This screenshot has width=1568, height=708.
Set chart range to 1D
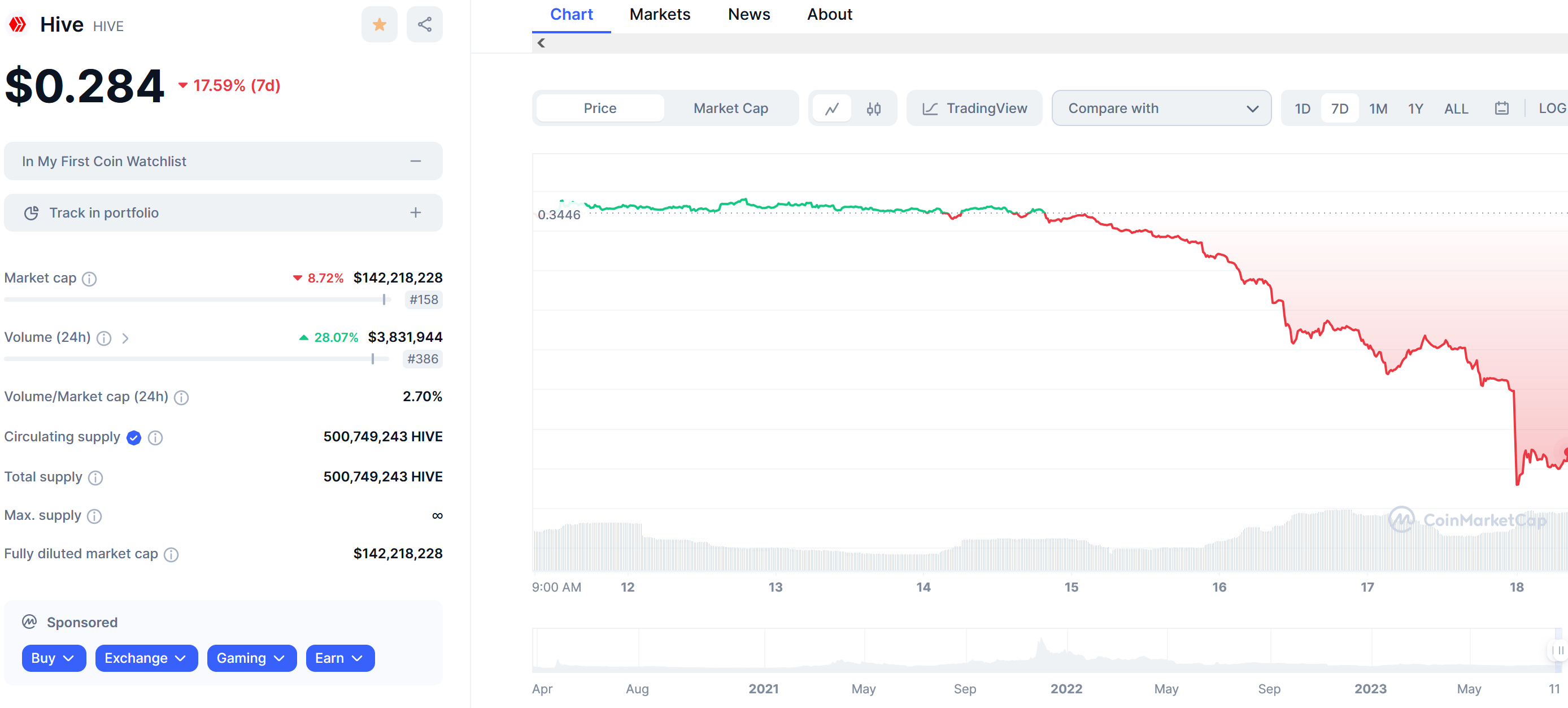(1302, 108)
